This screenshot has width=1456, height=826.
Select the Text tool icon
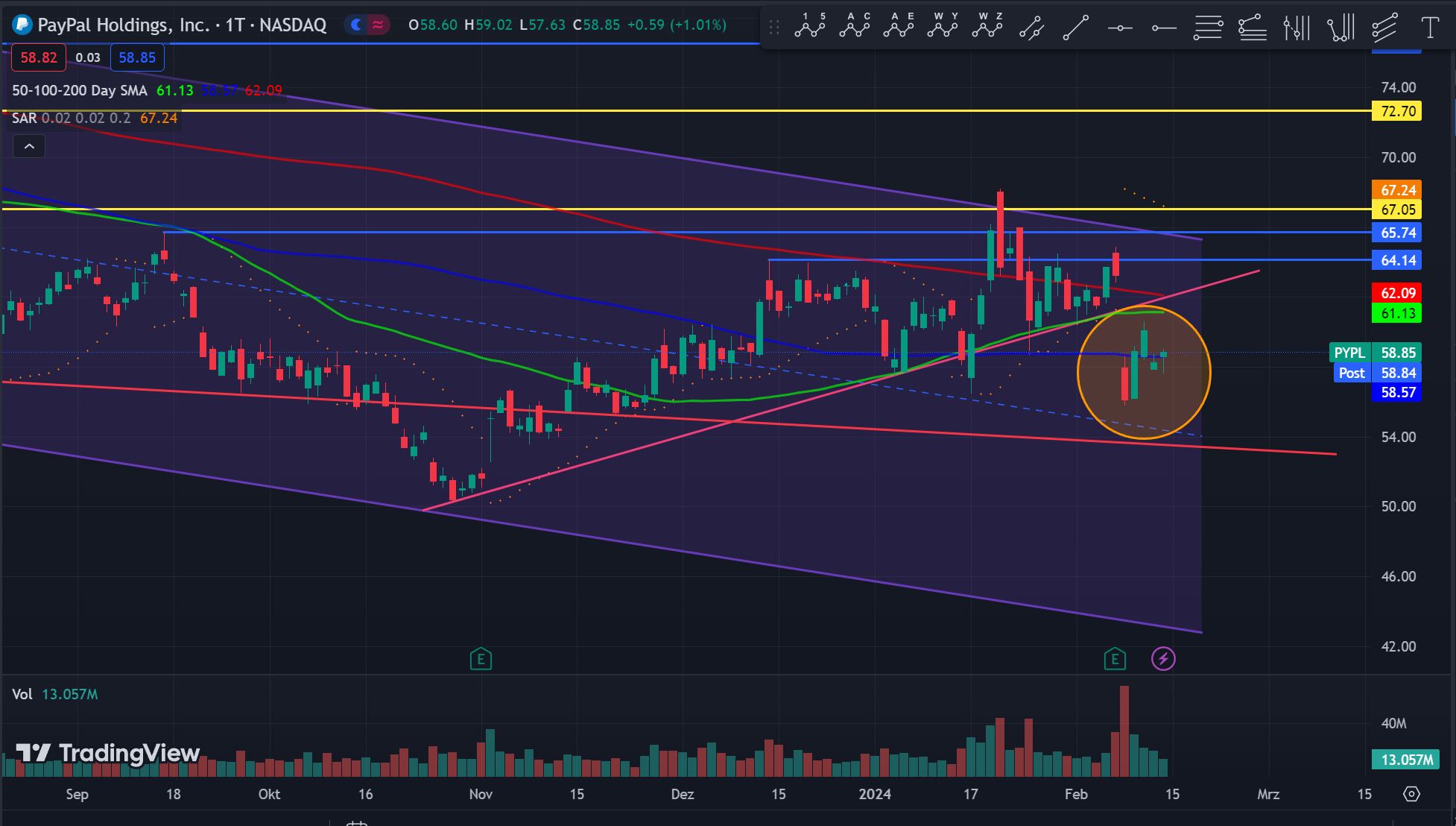tap(1429, 28)
